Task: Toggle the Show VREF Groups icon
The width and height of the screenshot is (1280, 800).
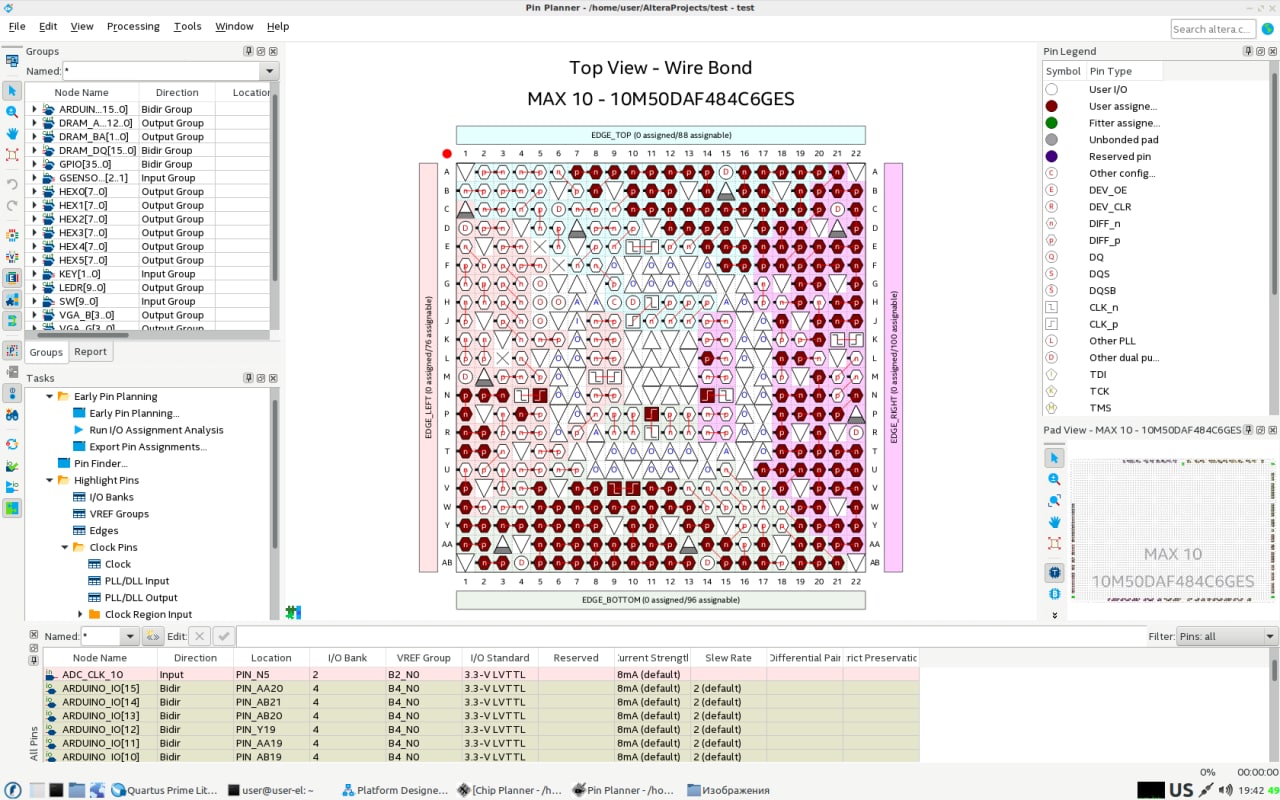Action: click(x=12, y=256)
